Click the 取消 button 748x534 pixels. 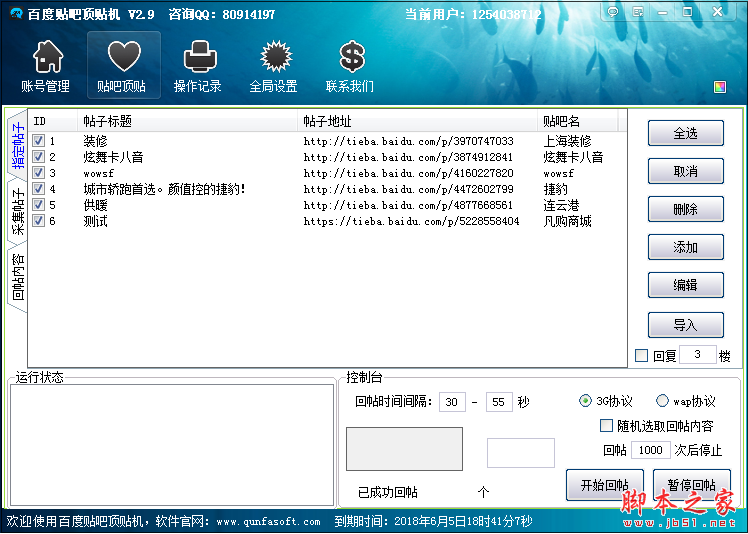coord(686,171)
